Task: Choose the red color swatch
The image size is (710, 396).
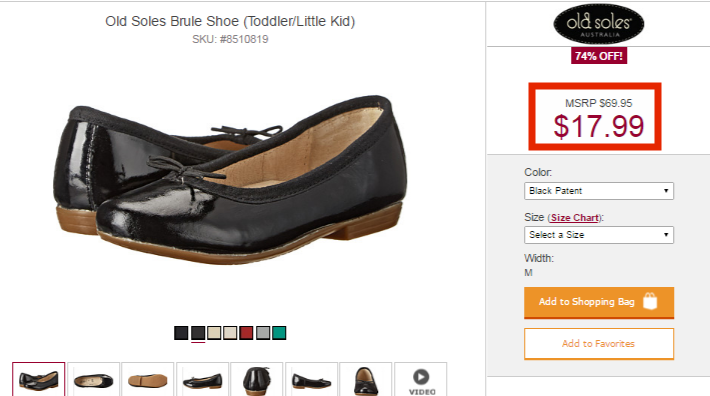Action: point(246,333)
